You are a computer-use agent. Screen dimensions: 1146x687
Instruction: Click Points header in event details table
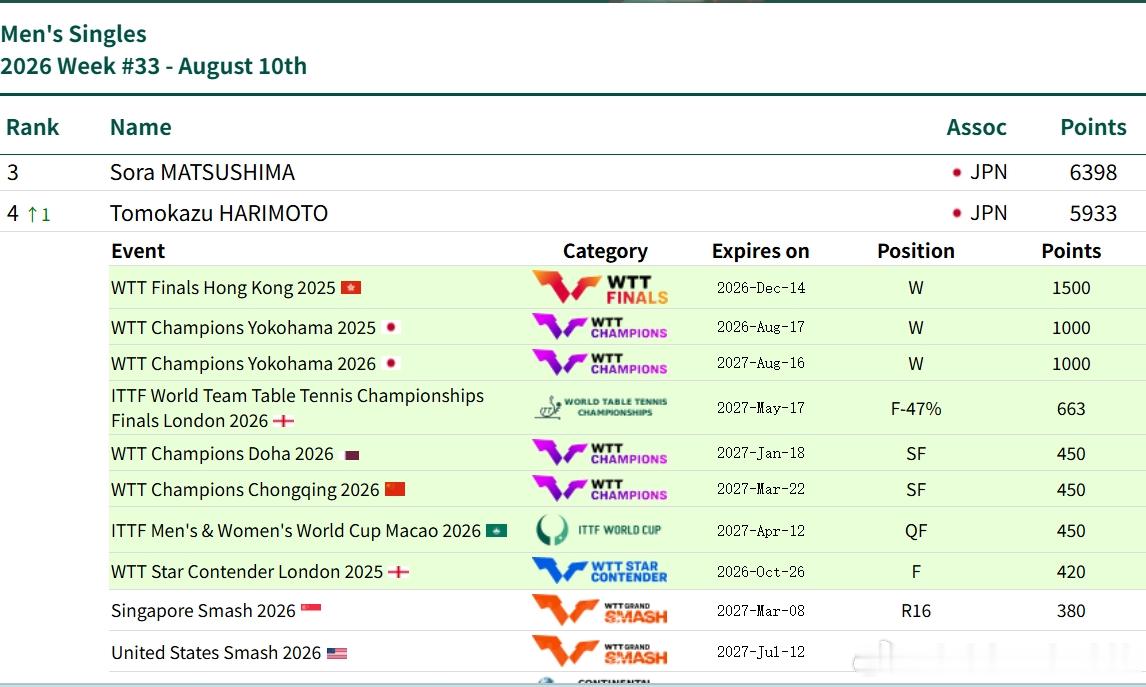coord(1071,251)
